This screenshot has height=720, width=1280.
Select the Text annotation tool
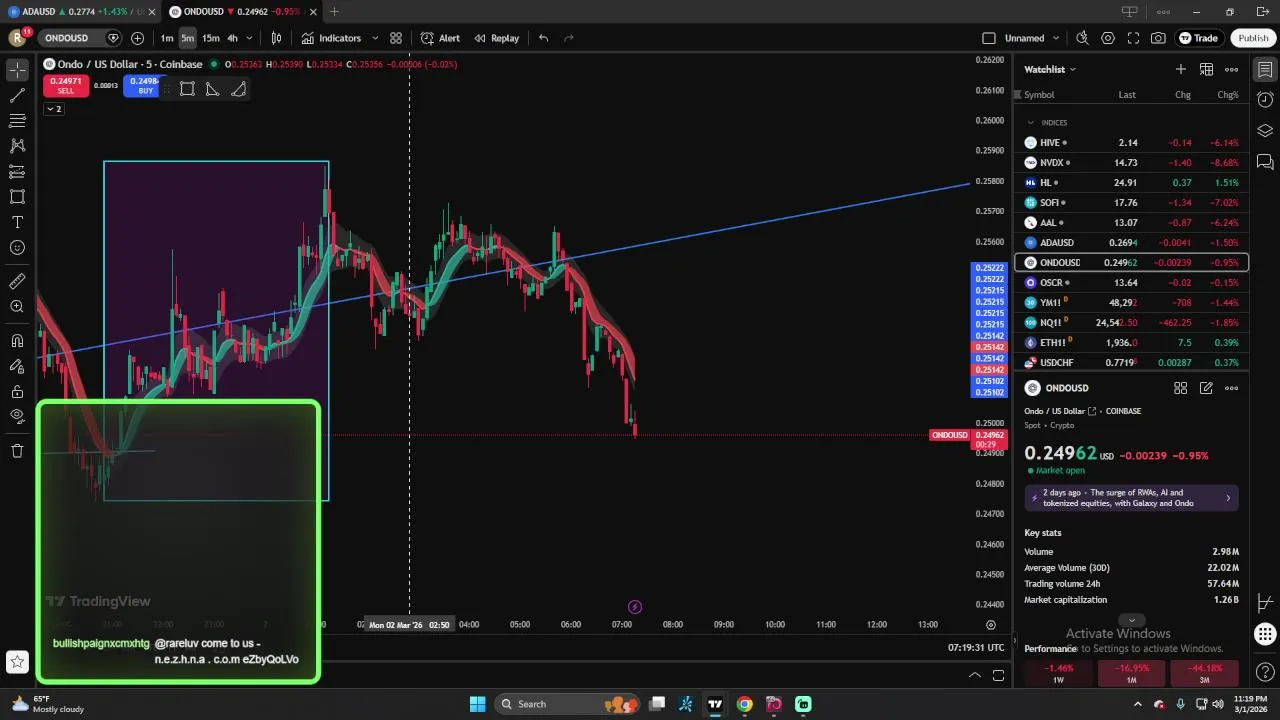tap(17, 222)
